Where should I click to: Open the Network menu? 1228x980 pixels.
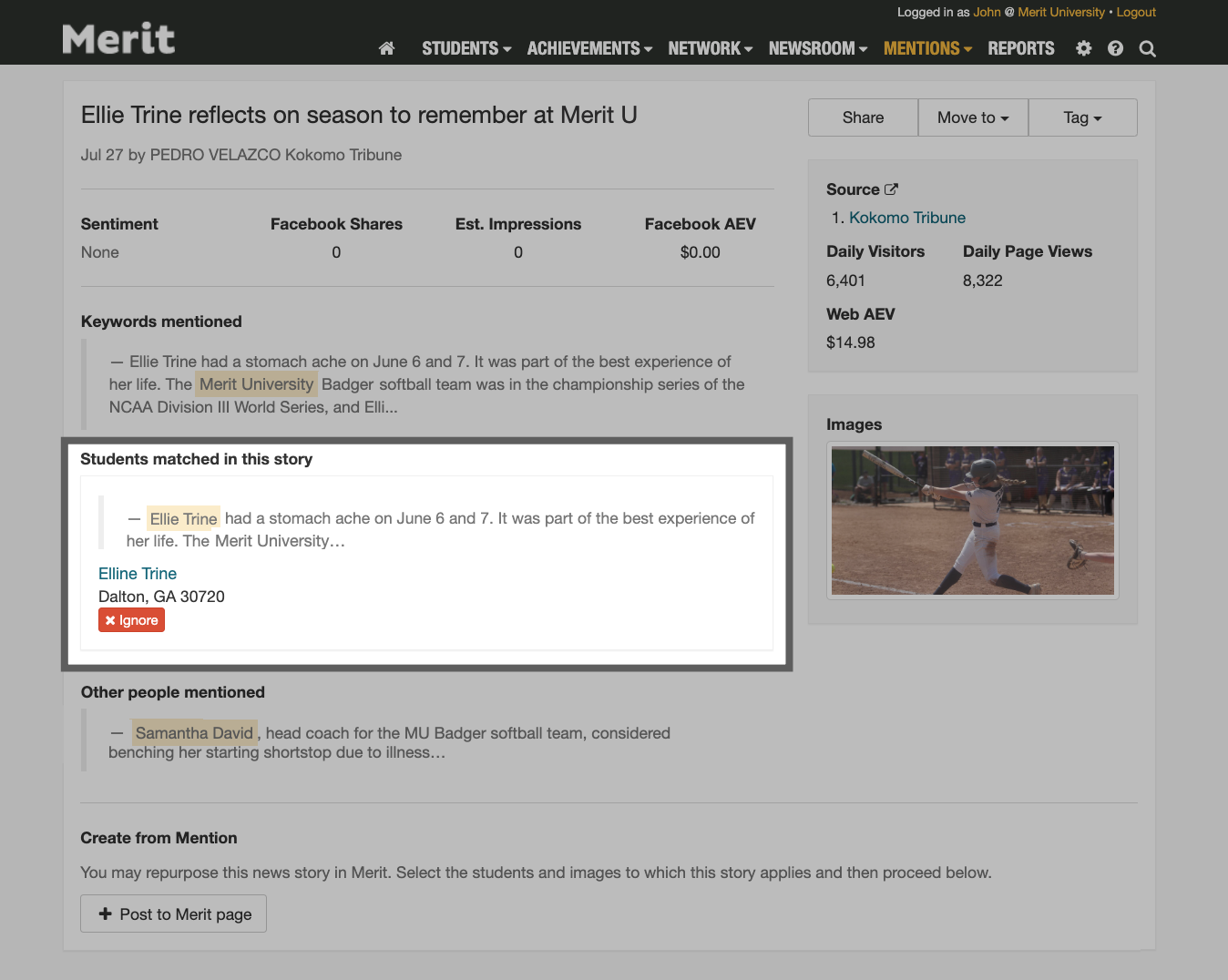710,48
